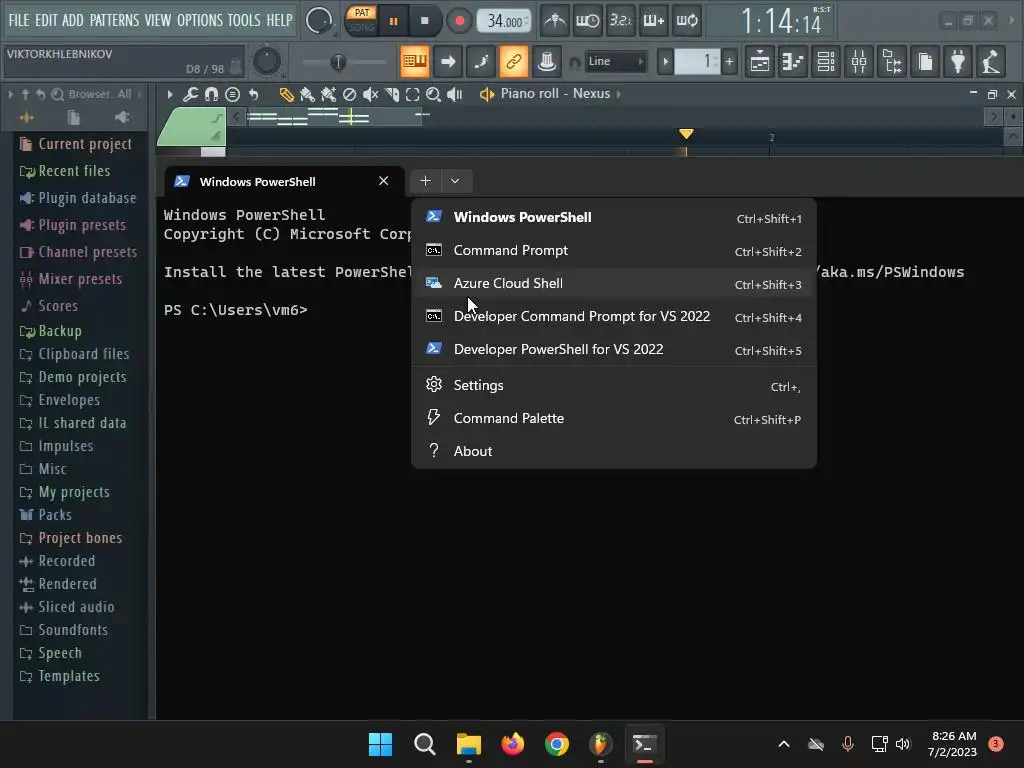Toggle typing keyboard to piano

(415, 62)
